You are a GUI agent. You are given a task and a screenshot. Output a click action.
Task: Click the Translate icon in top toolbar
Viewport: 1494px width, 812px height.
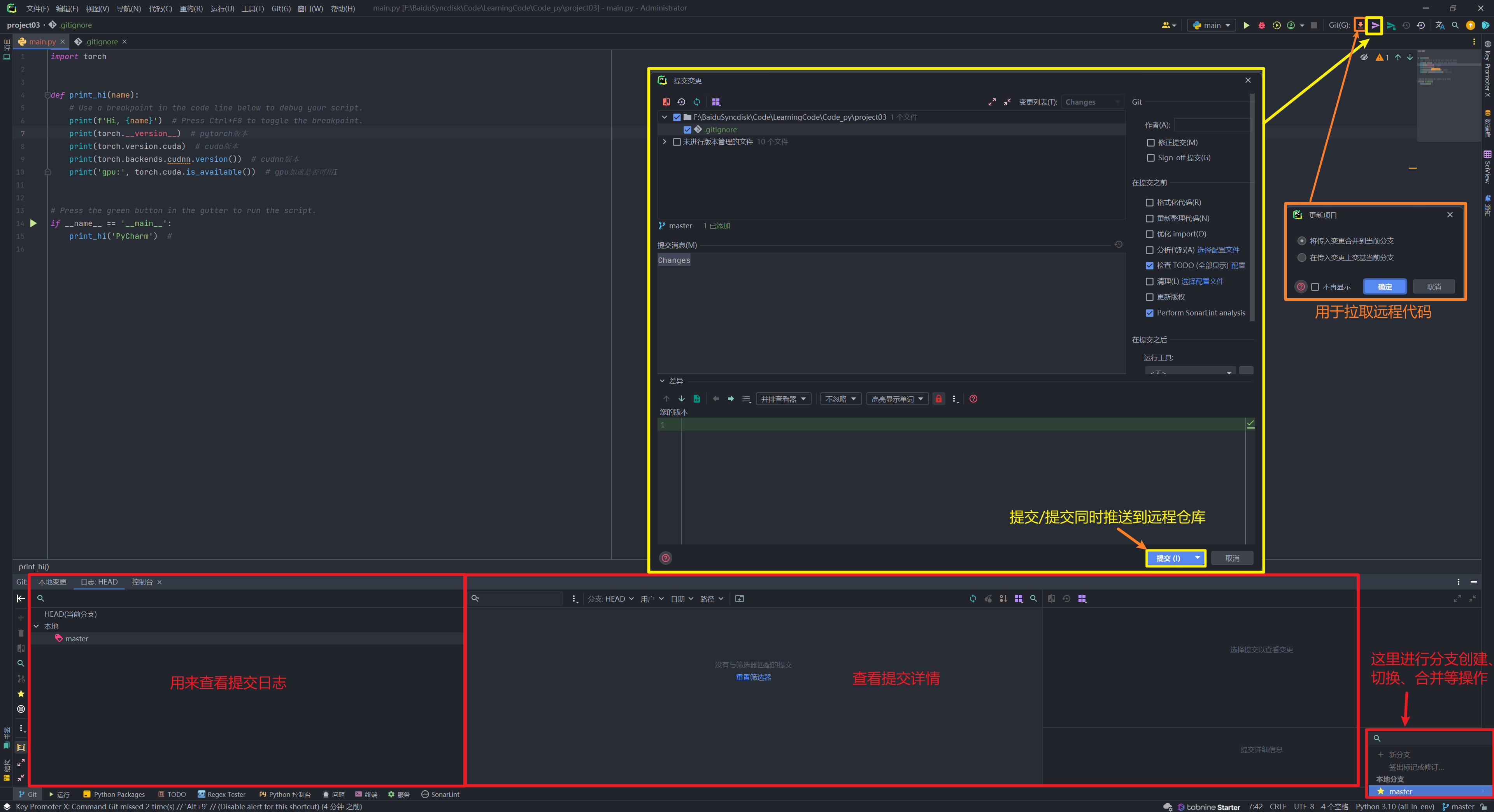(1440, 26)
